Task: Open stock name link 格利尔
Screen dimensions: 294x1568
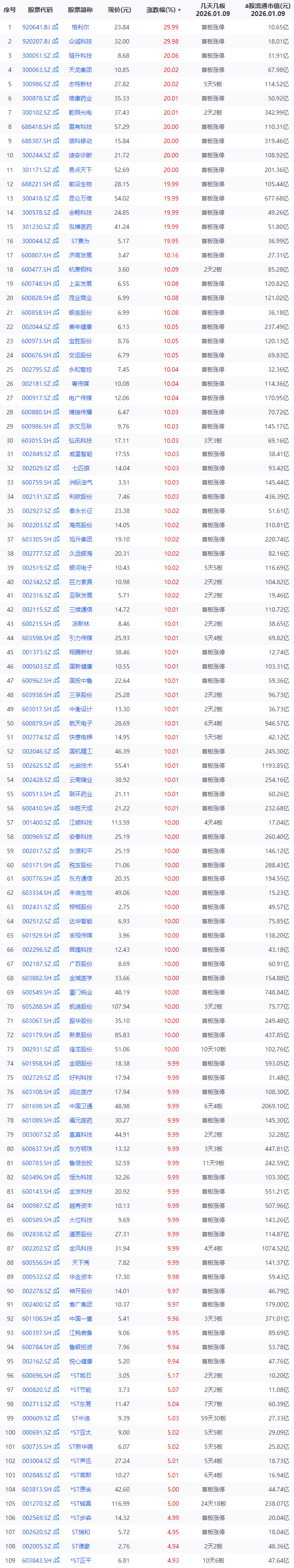Action: tap(80, 28)
